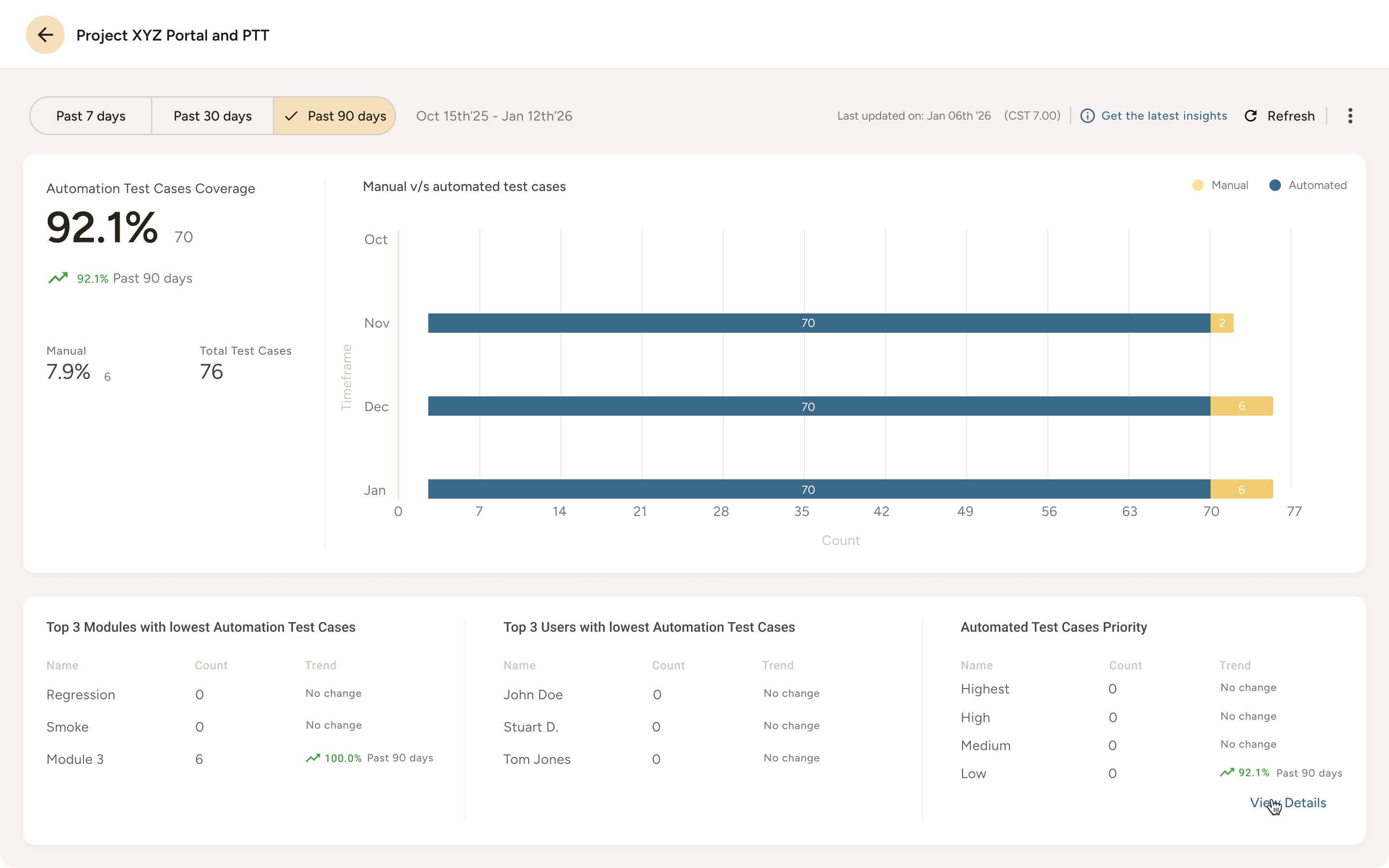Open View Details for test case priorities
The height and width of the screenshot is (868, 1389).
(1288, 802)
